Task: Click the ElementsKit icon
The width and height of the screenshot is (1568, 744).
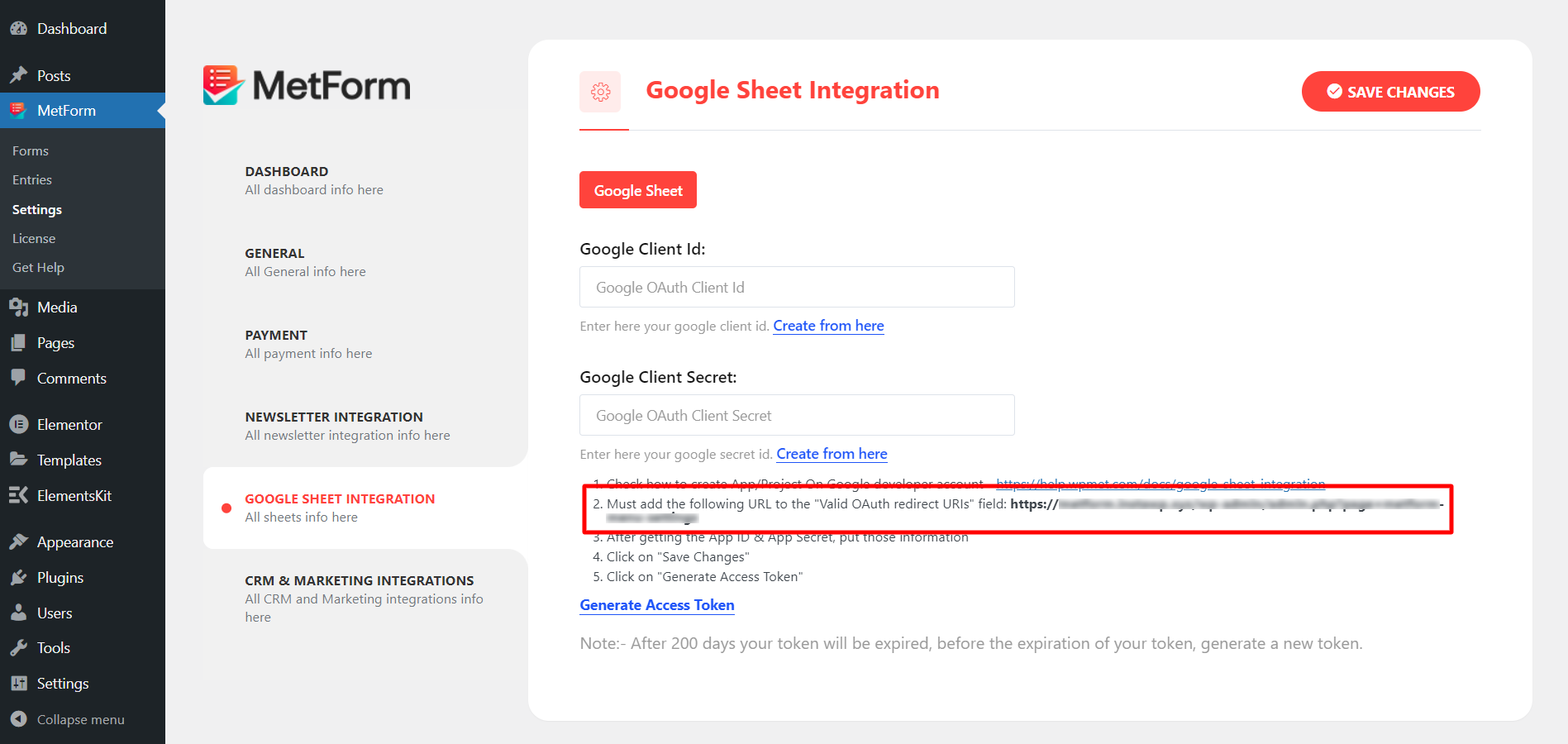Action: pyautogui.click(x=18, y=495)
